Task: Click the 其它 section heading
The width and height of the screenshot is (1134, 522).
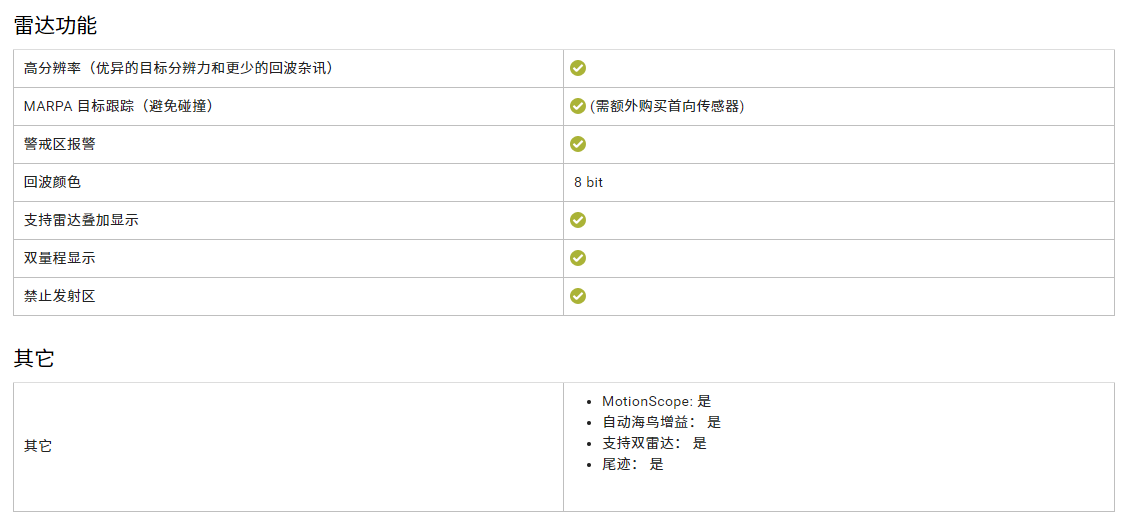Action: [x=34, y=359]
